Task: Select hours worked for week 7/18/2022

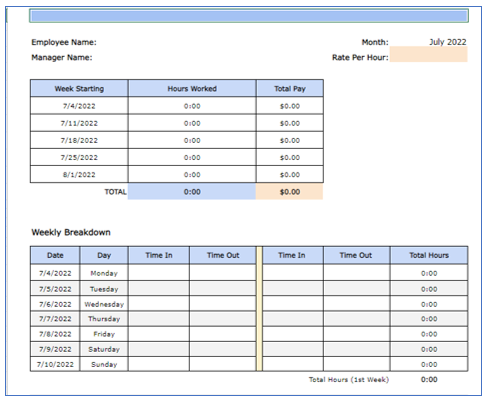Action: (x=192, y=140)
